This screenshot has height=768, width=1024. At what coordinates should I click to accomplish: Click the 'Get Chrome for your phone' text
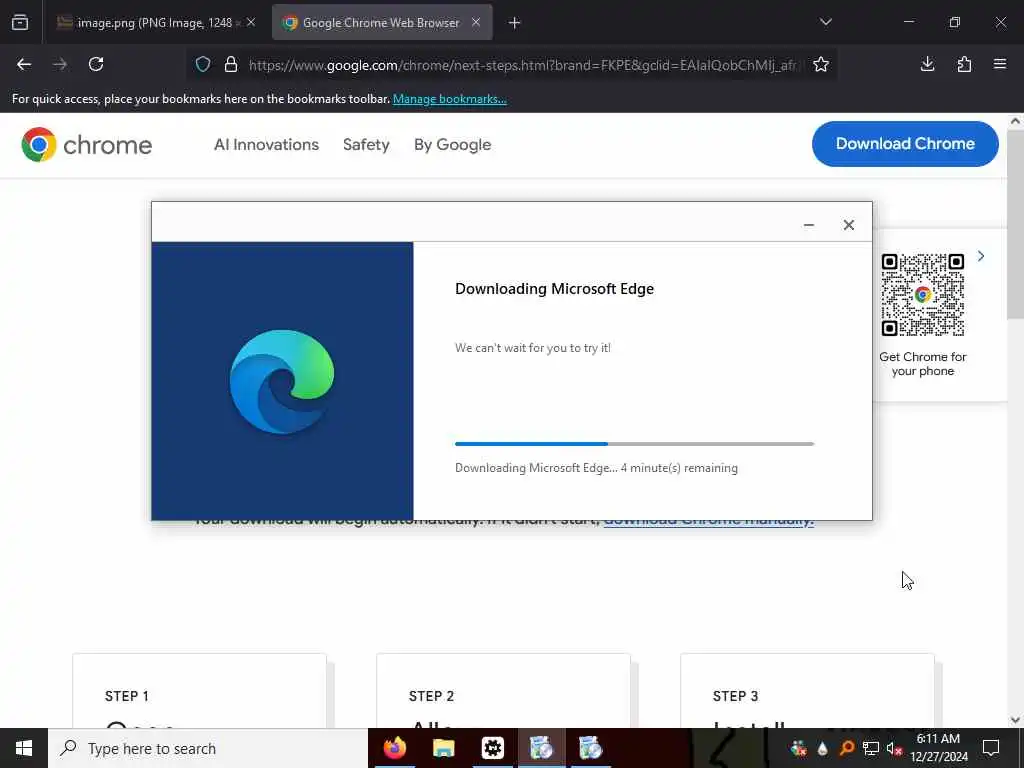(x=923, y=364)
